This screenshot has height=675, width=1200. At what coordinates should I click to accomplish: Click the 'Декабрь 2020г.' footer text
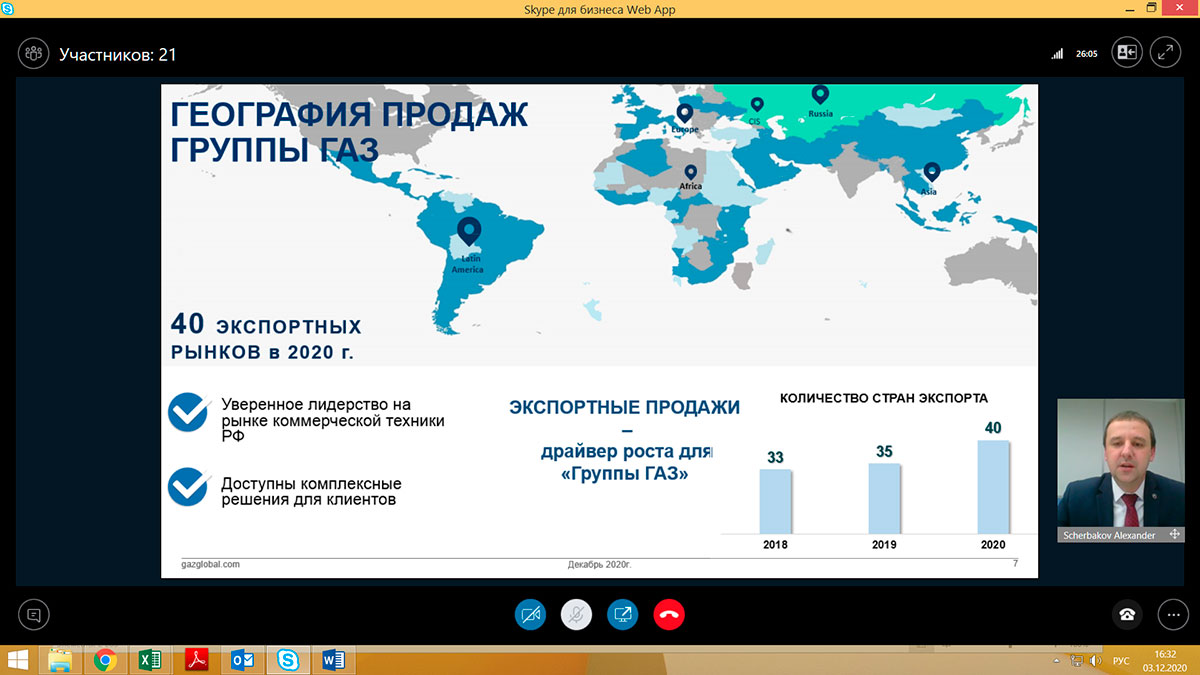[x=600, y=564]
